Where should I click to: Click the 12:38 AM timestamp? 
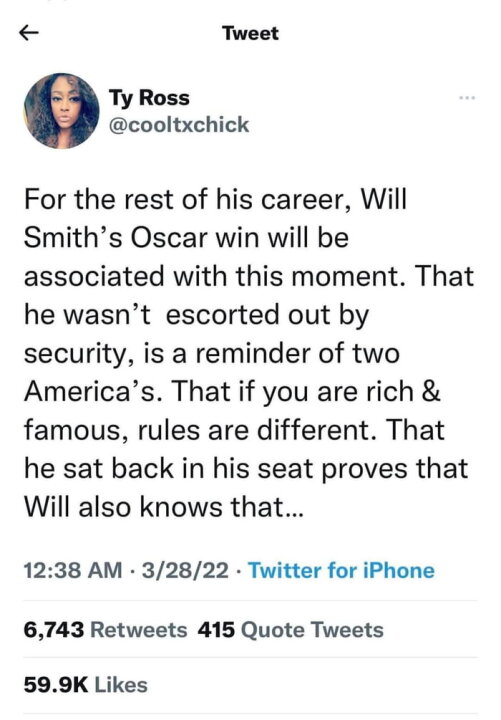(x=73, y=571)
